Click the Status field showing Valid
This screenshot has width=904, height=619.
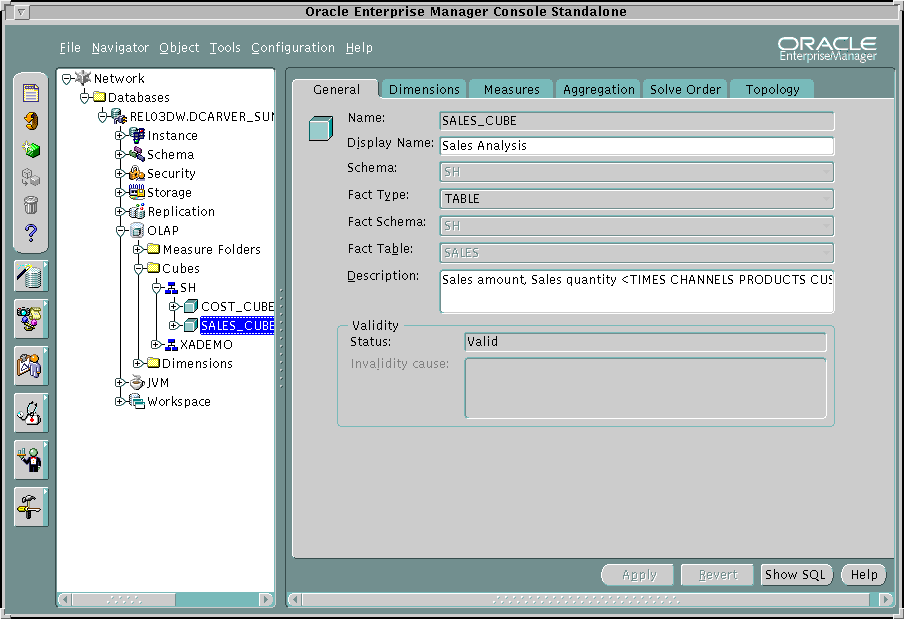pos(645,342)
